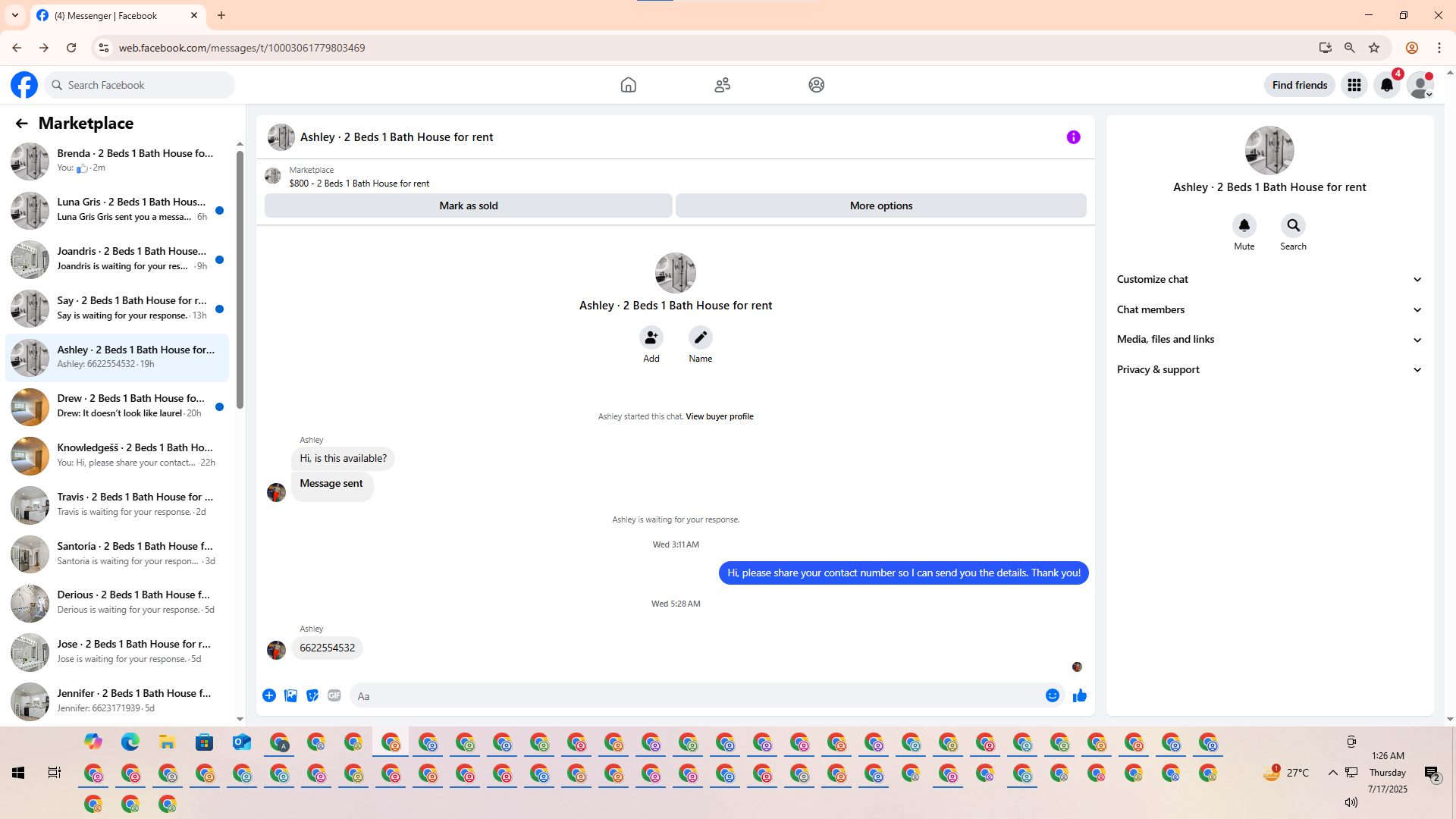
Task: Expand the Customize chat section
Action: [x=1270, y=280]
